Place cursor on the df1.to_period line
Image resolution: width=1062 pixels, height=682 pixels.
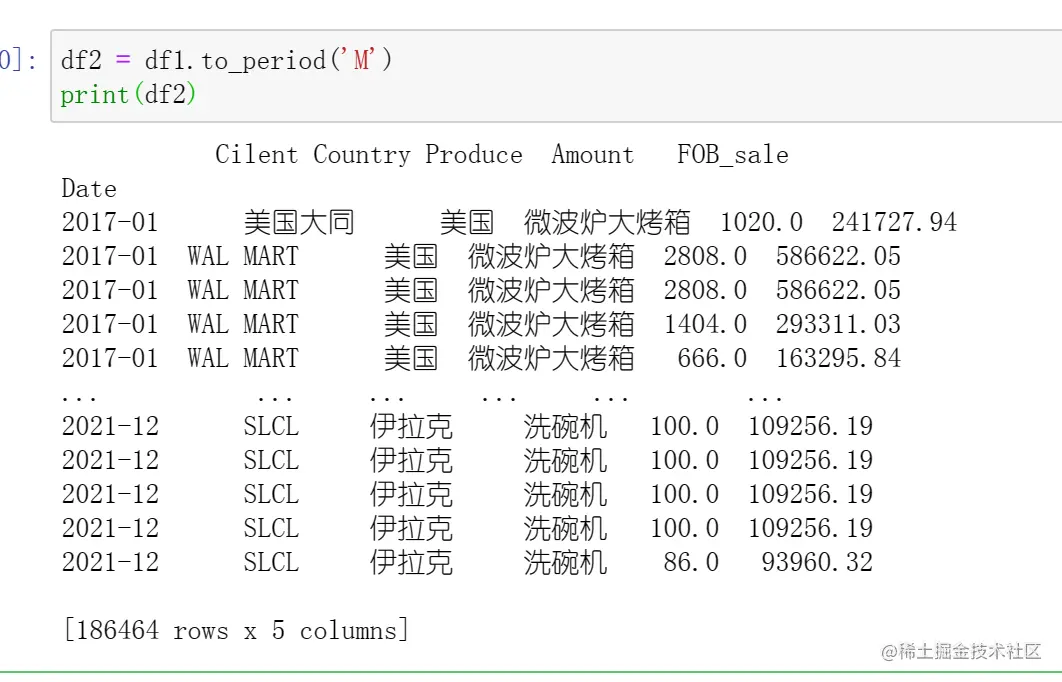point(226,60)
